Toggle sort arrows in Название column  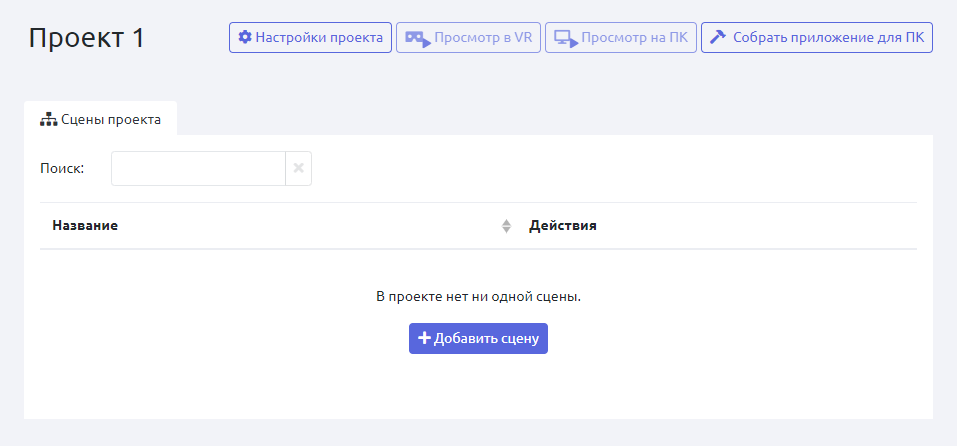[506, 226]
